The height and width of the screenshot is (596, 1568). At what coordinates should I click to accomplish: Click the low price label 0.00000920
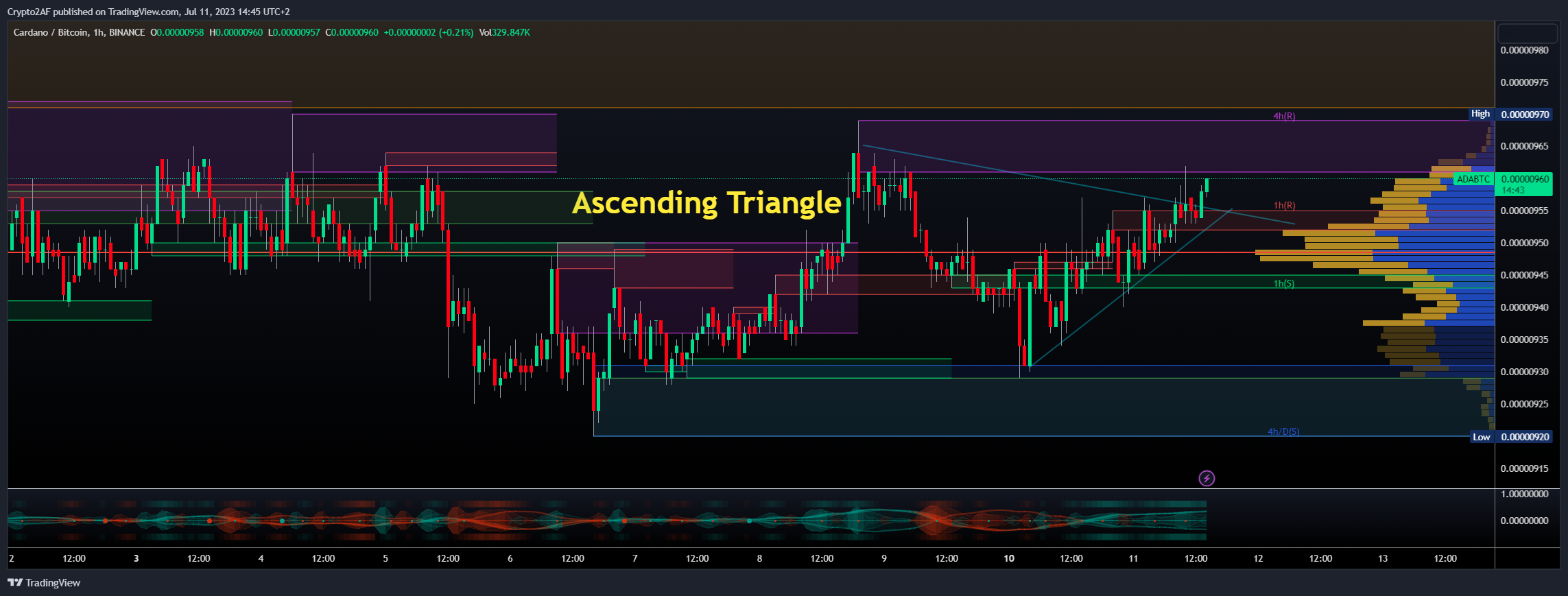1525,437
